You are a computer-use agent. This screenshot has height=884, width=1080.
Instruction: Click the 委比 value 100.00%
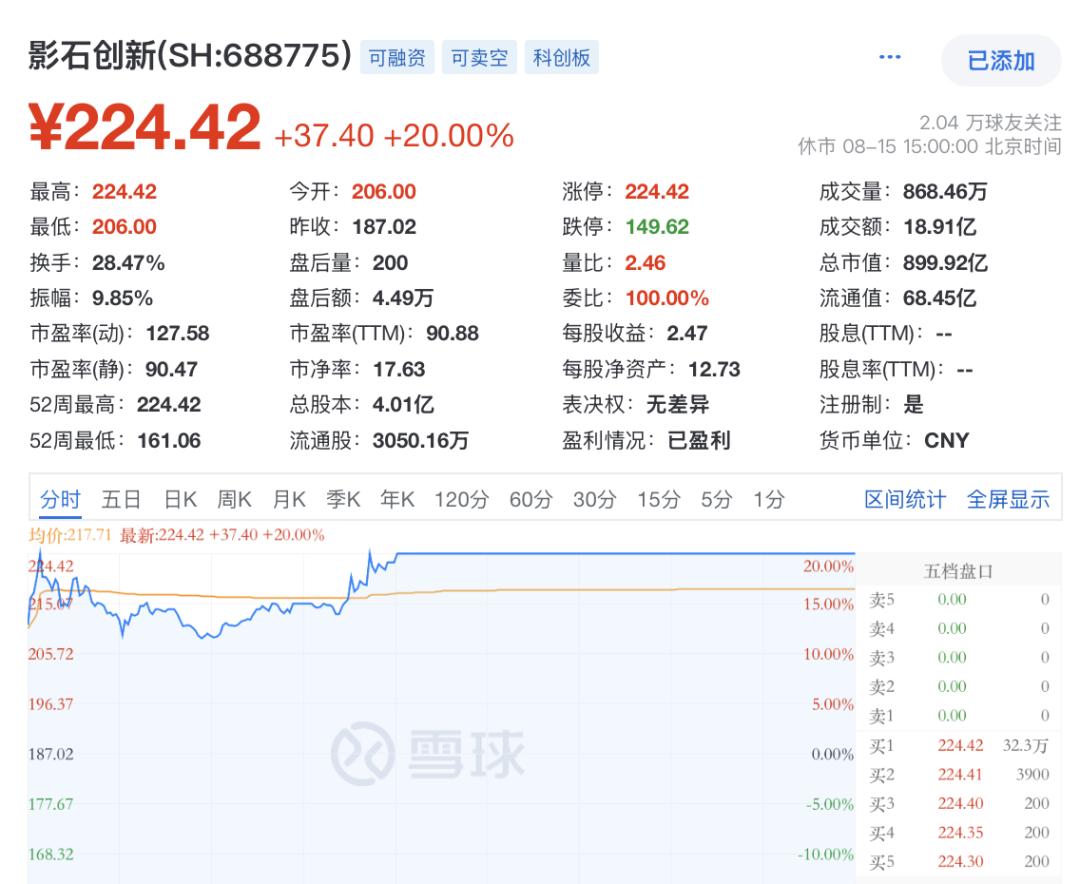[x=667, y=298]
